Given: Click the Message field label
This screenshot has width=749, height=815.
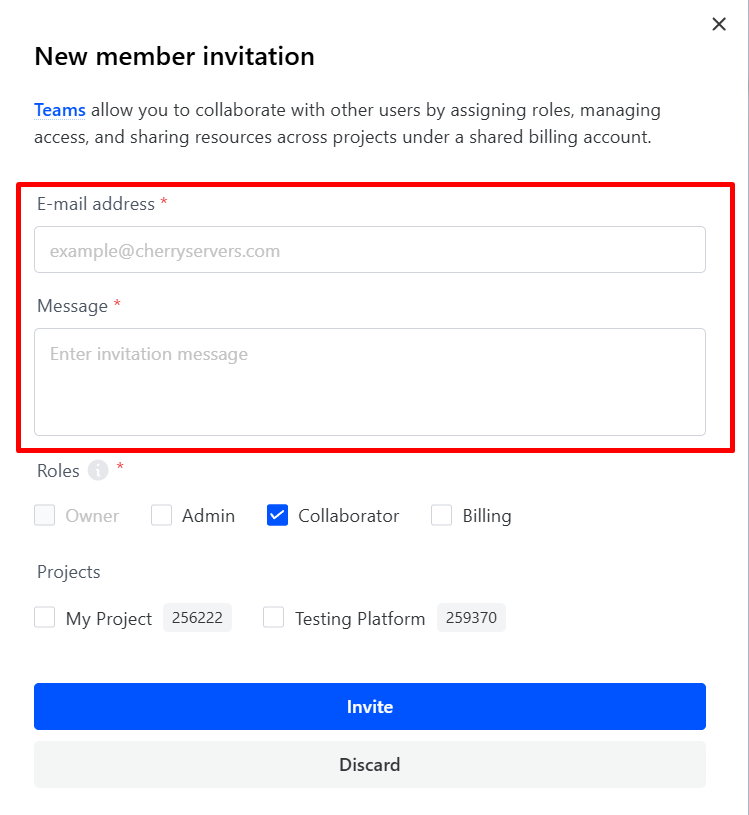Looking at the screenshot, I should pyautogui.click(x=72, y=306).
